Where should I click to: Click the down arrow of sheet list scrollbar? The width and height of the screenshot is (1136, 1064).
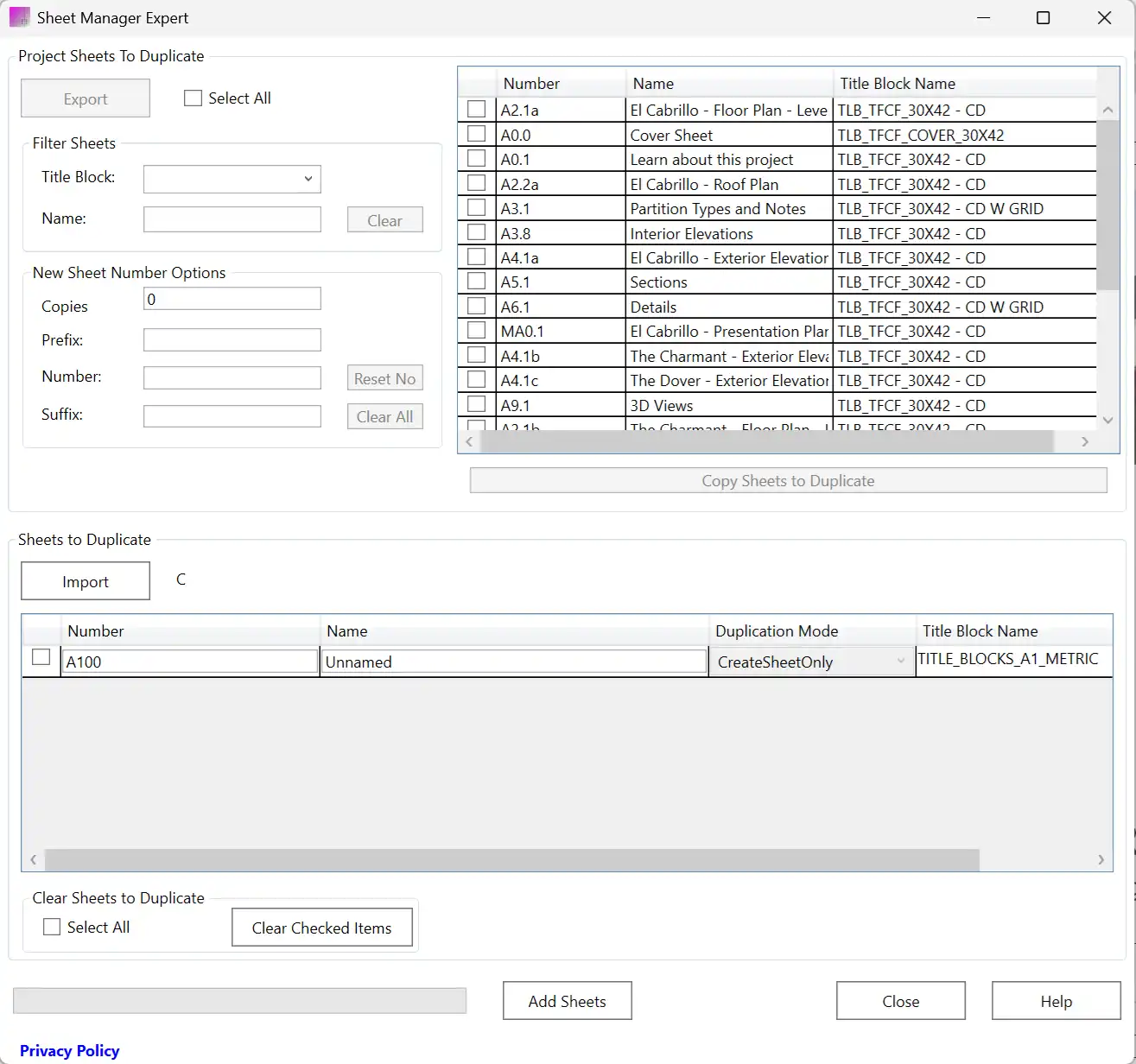1107,420
